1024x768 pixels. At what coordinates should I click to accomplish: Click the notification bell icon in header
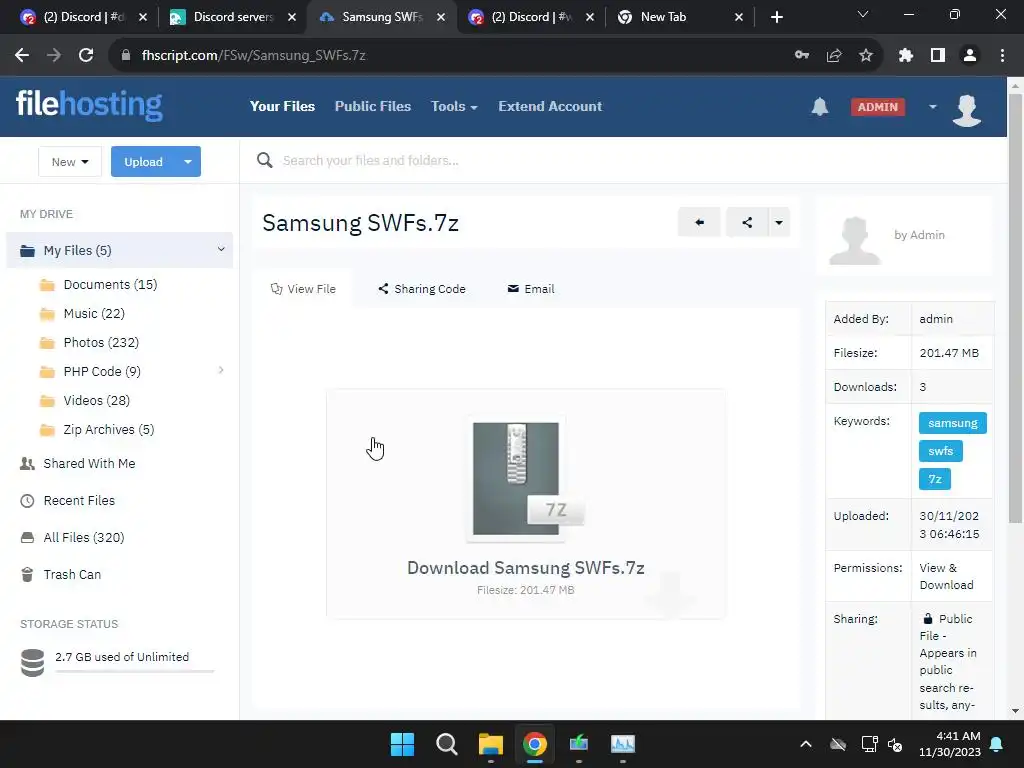pyautogui.click(x=820, y=106)
